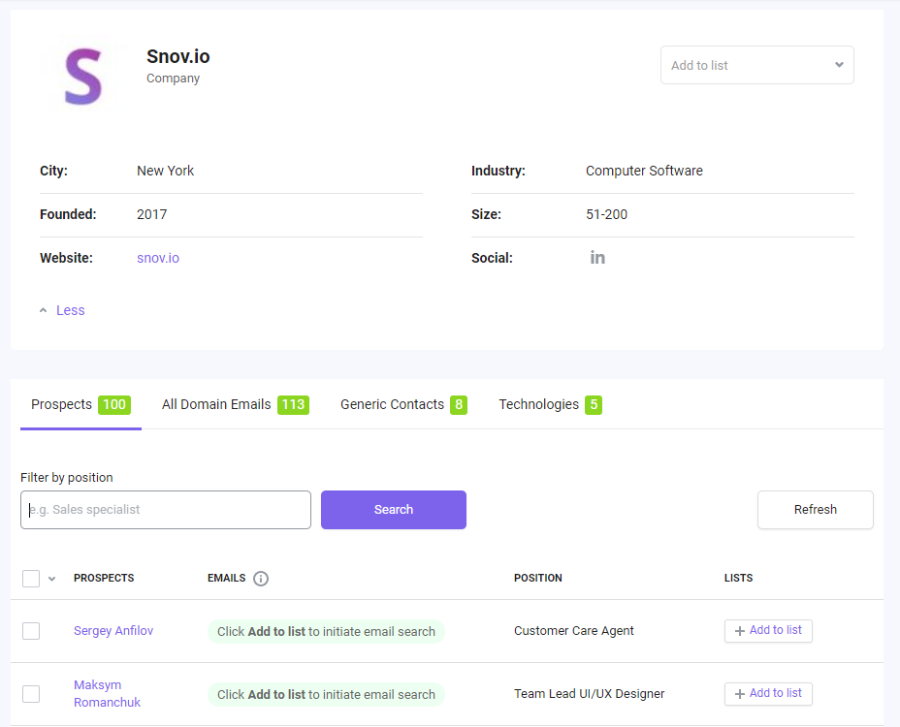Click the LISTS column header
The height and width of the screenshot is (727, 900).
(x=738, y=578)
